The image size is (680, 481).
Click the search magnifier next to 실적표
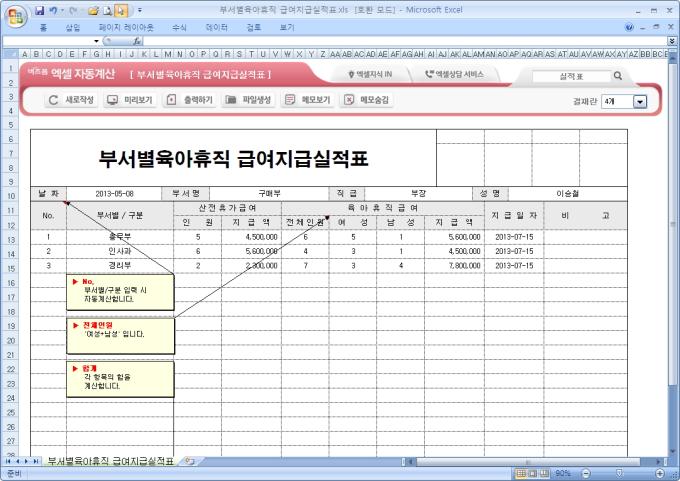click(618, 76)
